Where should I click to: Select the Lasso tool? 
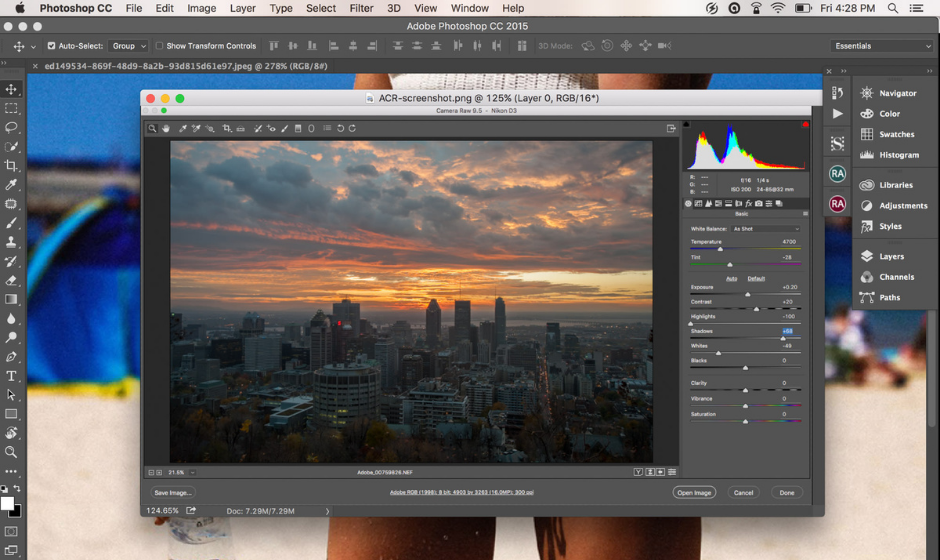[x=11, y=127]
